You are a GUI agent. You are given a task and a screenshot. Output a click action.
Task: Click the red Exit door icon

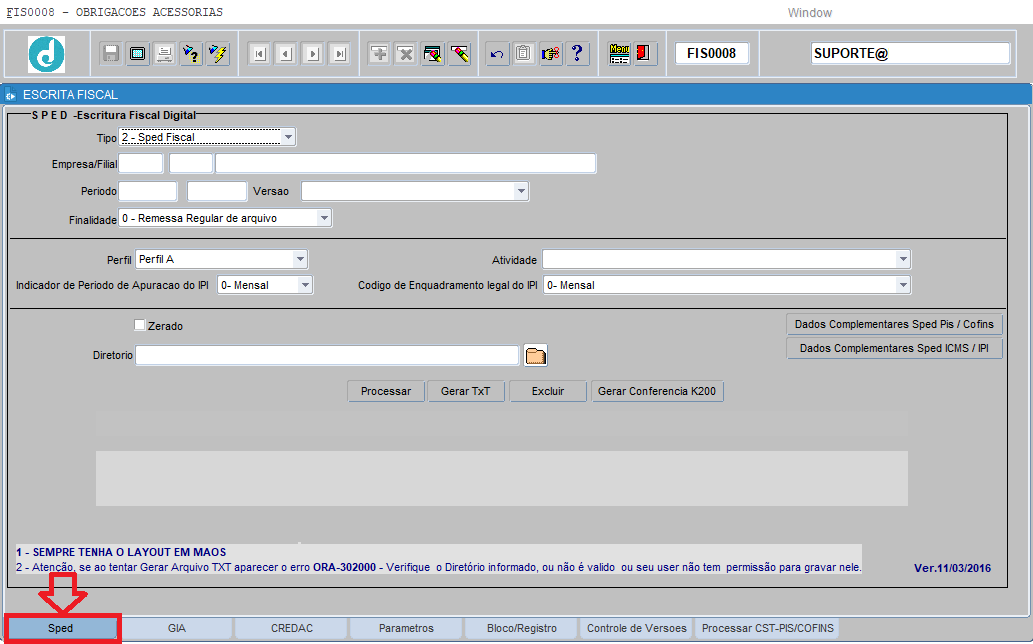pos(644,53)
